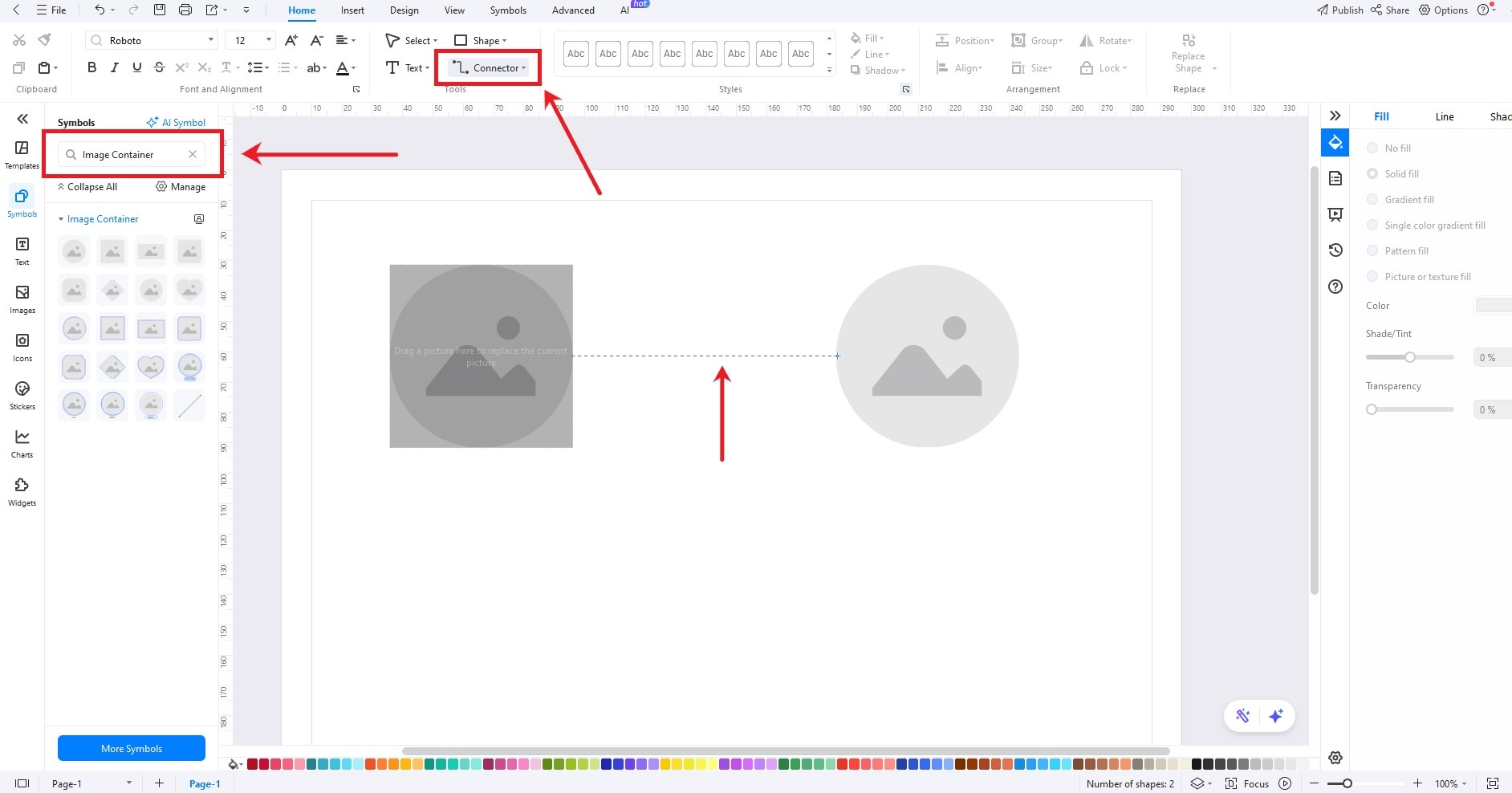Click Collapse All in Symbols panel
The image size is (1512, 793).
[87, 186]
